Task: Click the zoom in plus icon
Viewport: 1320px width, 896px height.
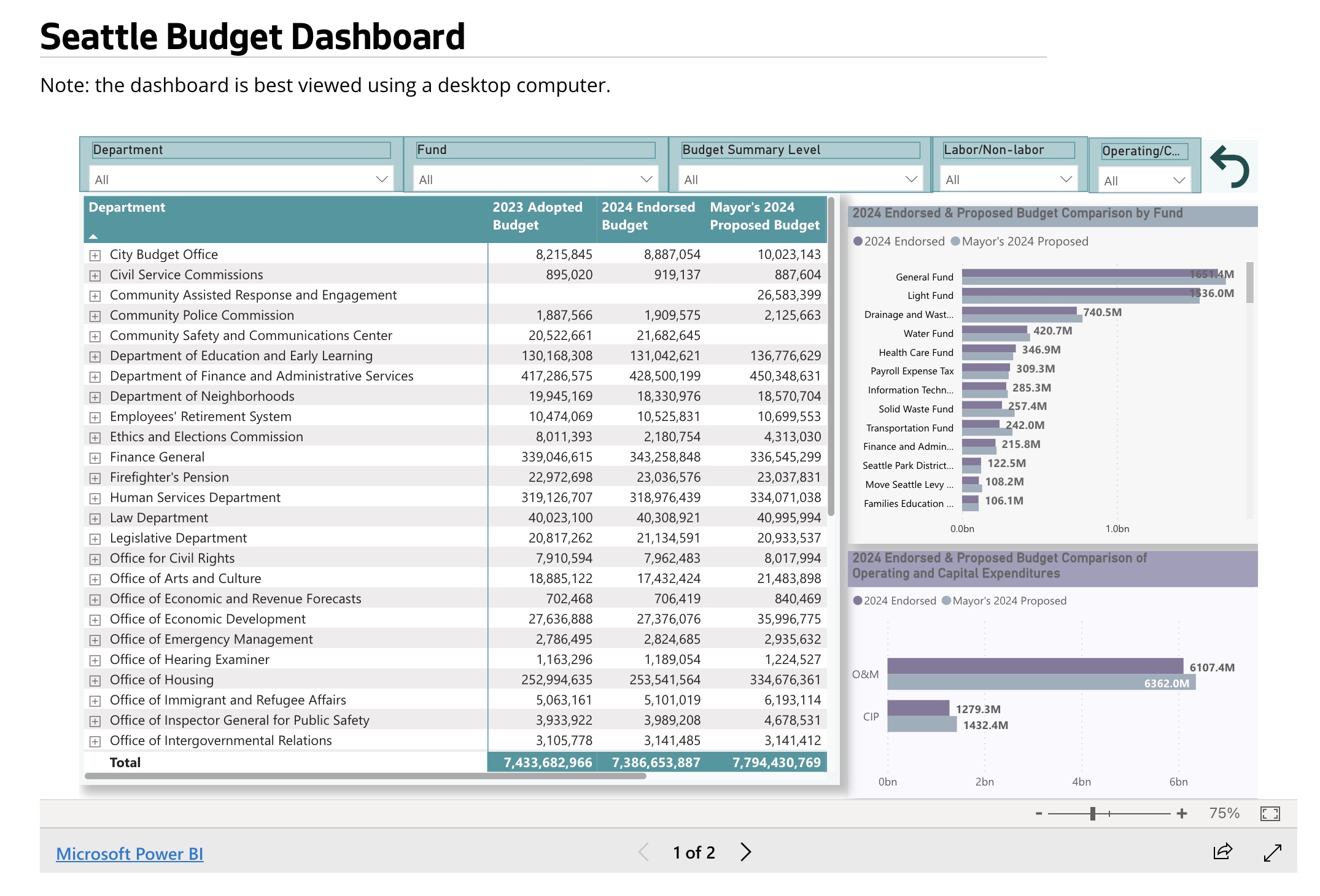Action: [x=1182, y=814]
